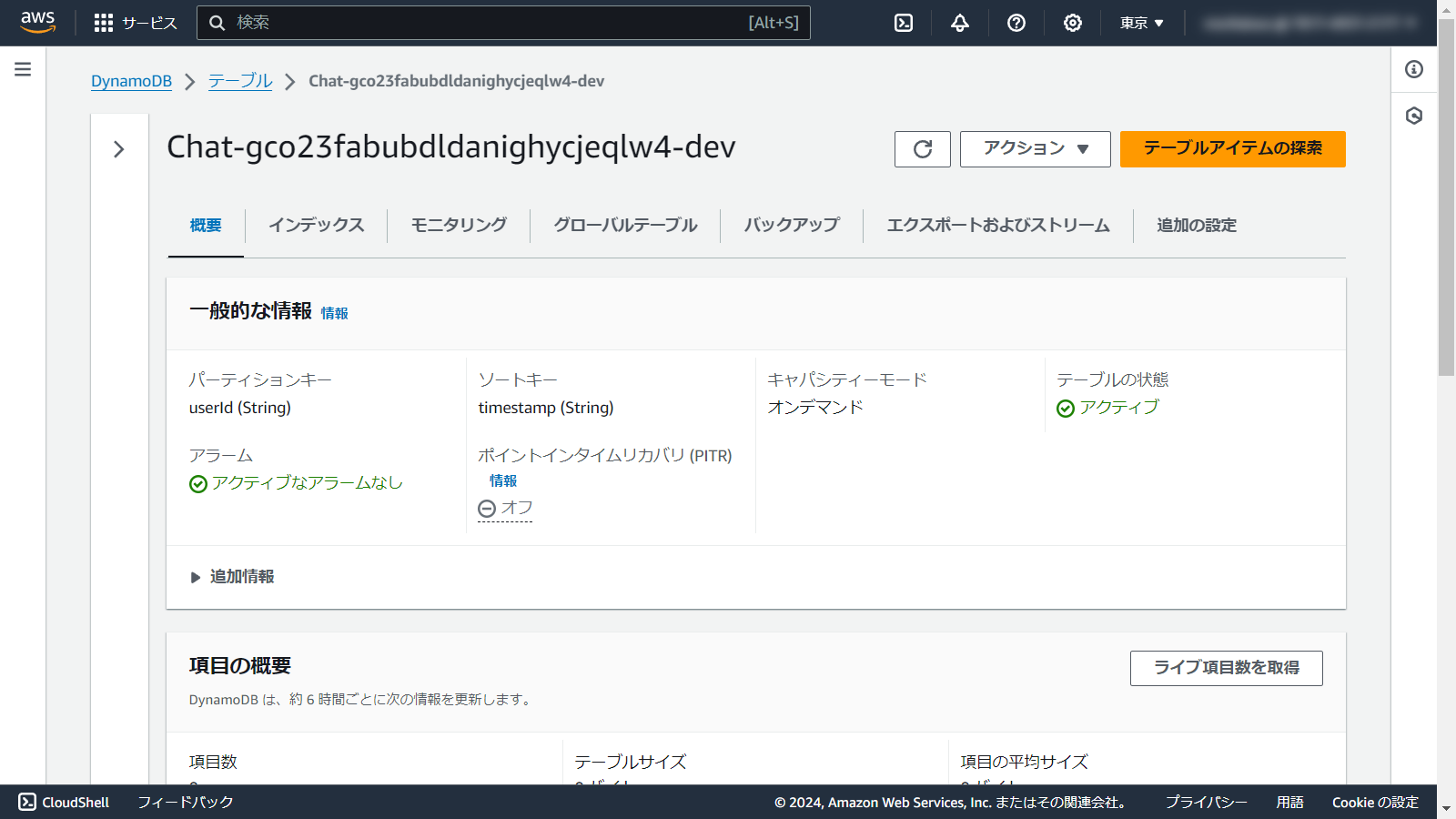
Task: Open the notifications bell
Action: click(959, 23)
